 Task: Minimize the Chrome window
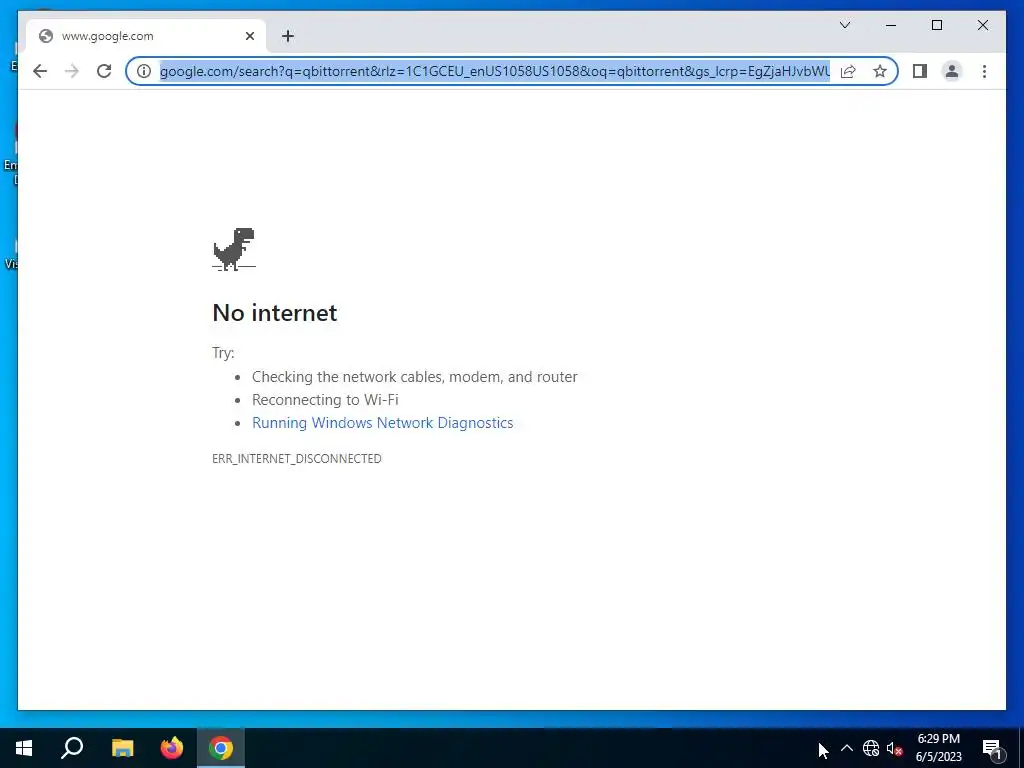coord(891,25)
